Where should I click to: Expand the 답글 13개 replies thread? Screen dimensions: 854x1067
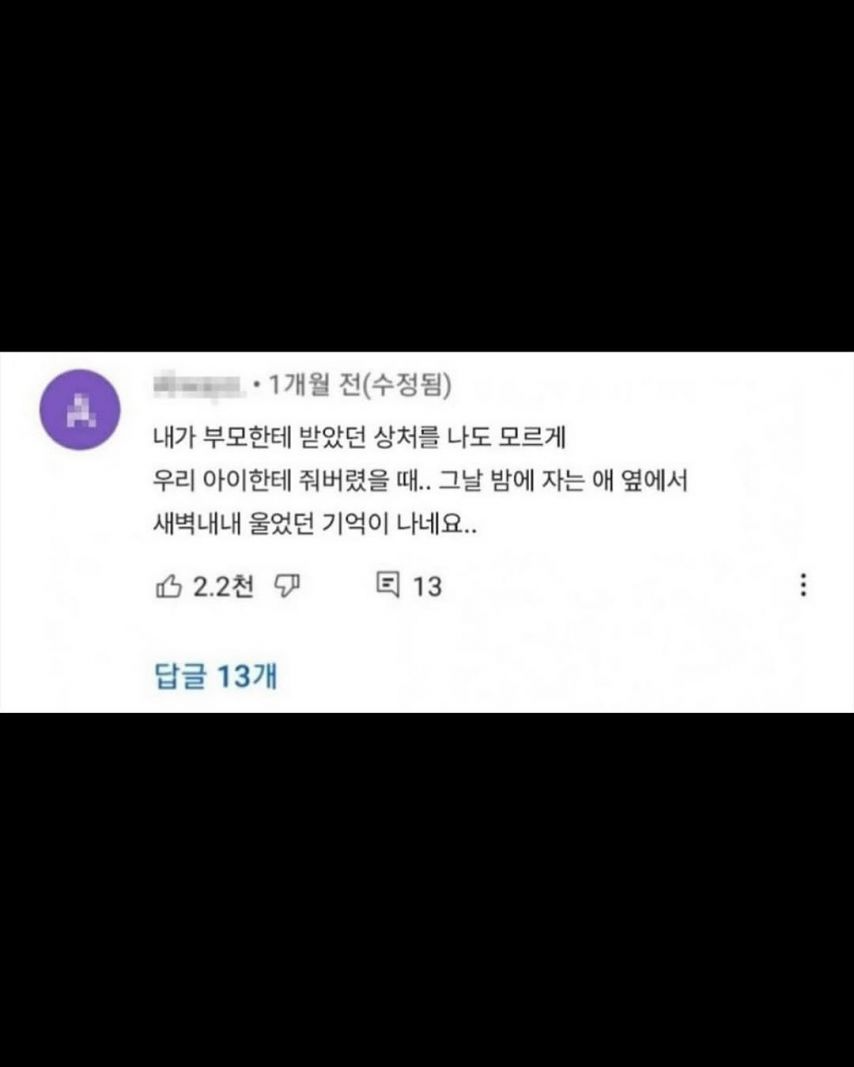[216, 675]
